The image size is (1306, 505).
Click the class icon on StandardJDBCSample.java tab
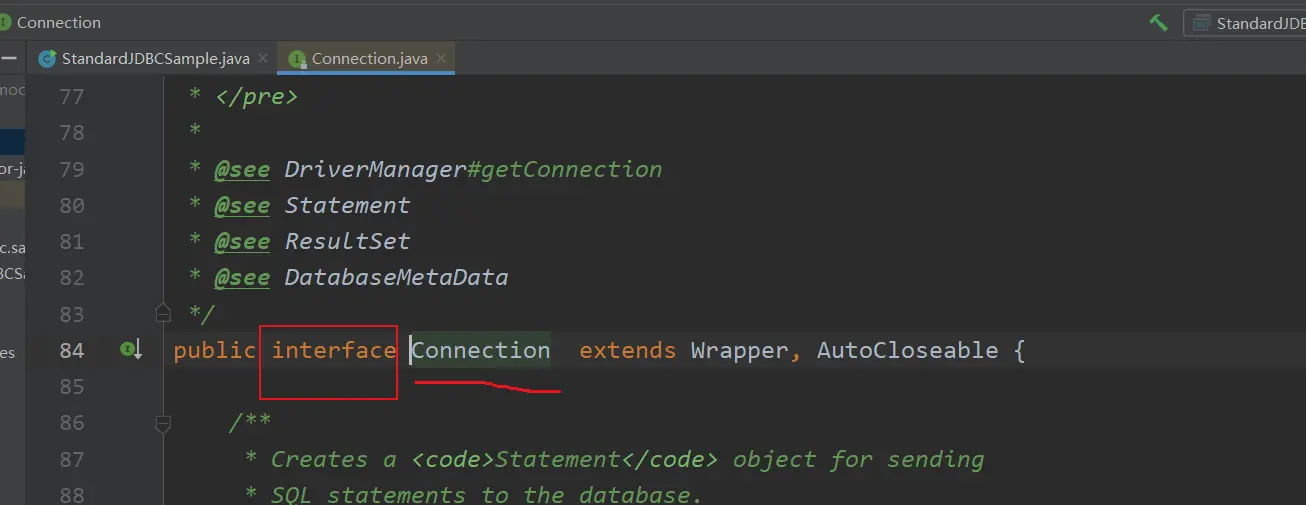[x=47, y=59]
